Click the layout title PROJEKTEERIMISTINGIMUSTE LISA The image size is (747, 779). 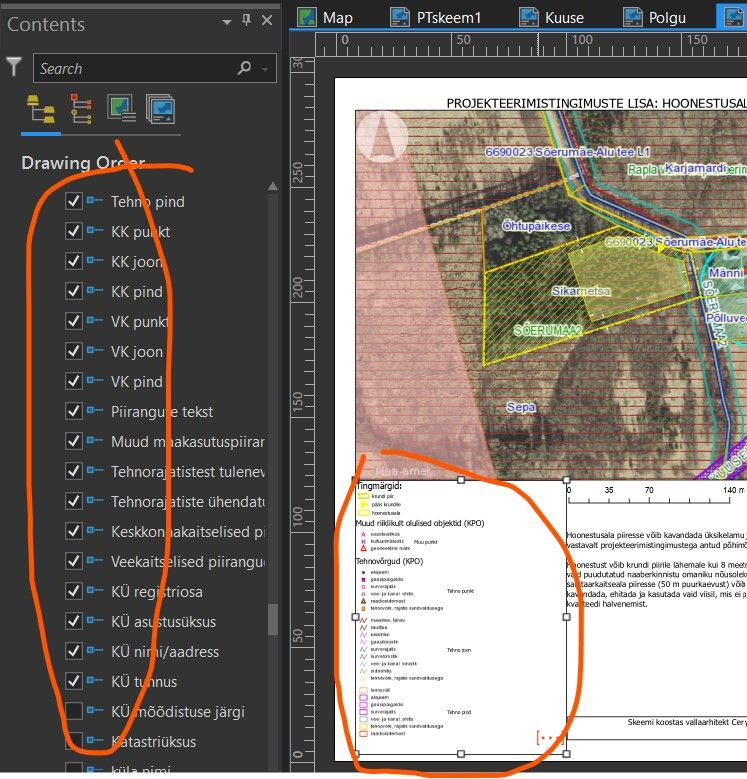(596, 103)
